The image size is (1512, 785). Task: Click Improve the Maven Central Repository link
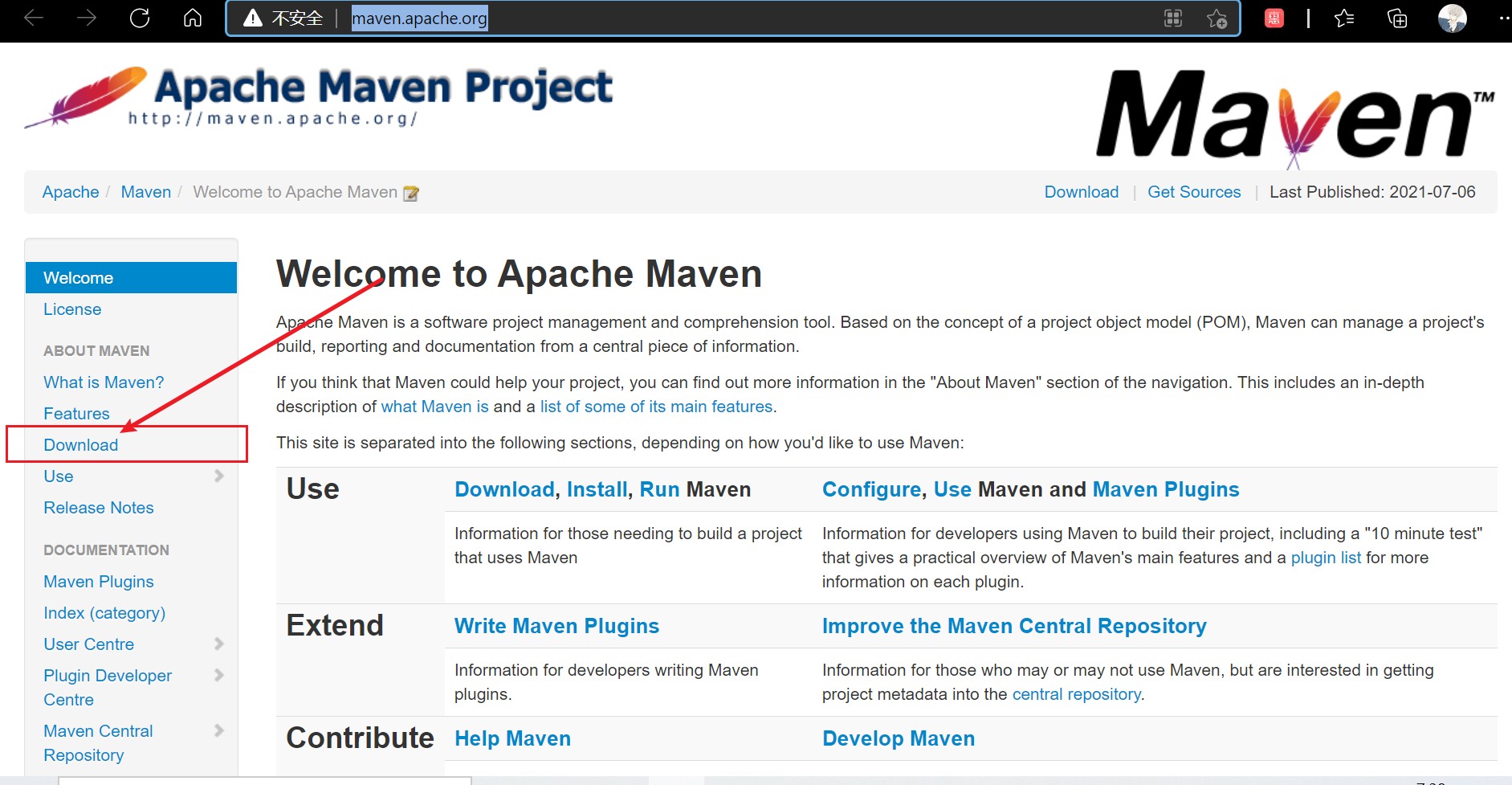(1014, 626)
